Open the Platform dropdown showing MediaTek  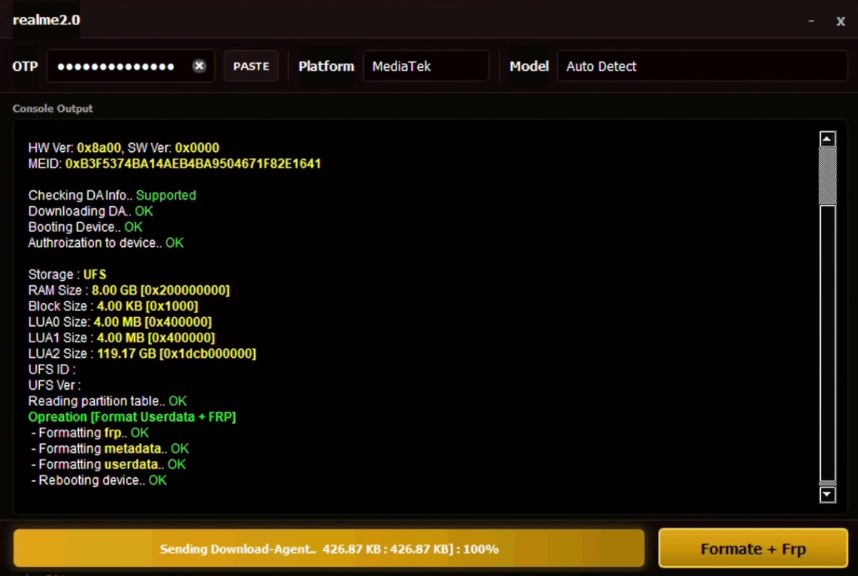(425, 66)
